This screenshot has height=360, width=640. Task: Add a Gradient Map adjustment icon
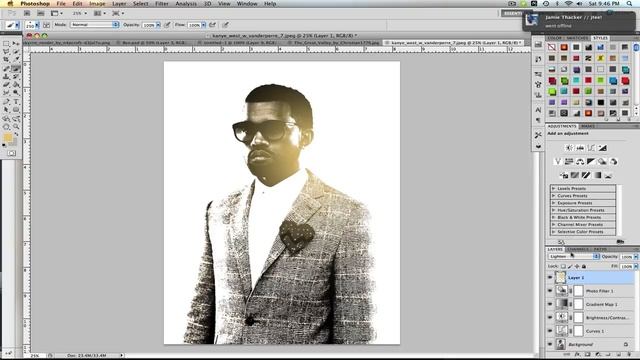click(598, 175)
